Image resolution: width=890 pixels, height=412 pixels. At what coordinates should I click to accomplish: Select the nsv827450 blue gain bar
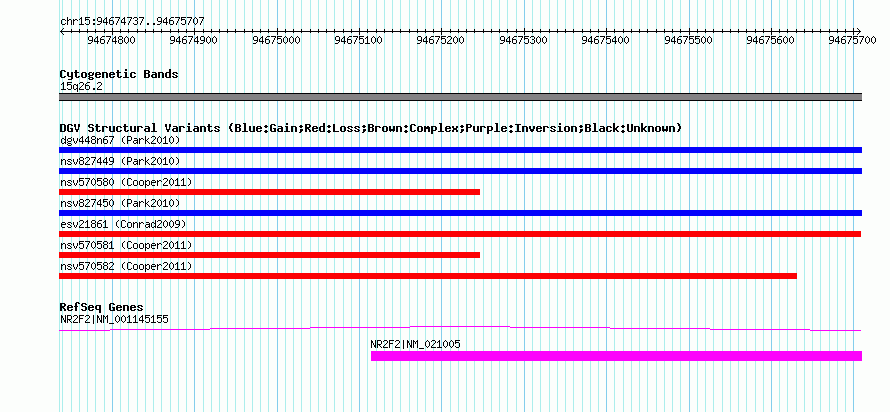[x=460, y=213]
